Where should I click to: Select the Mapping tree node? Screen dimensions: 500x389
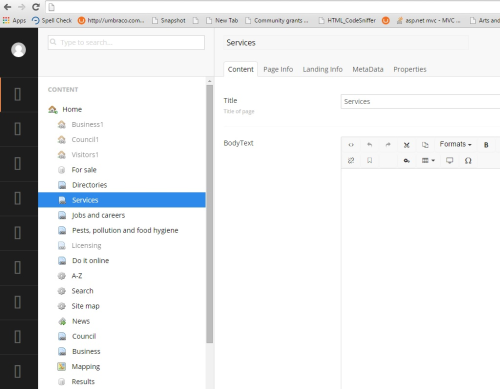tap(86, 367)
